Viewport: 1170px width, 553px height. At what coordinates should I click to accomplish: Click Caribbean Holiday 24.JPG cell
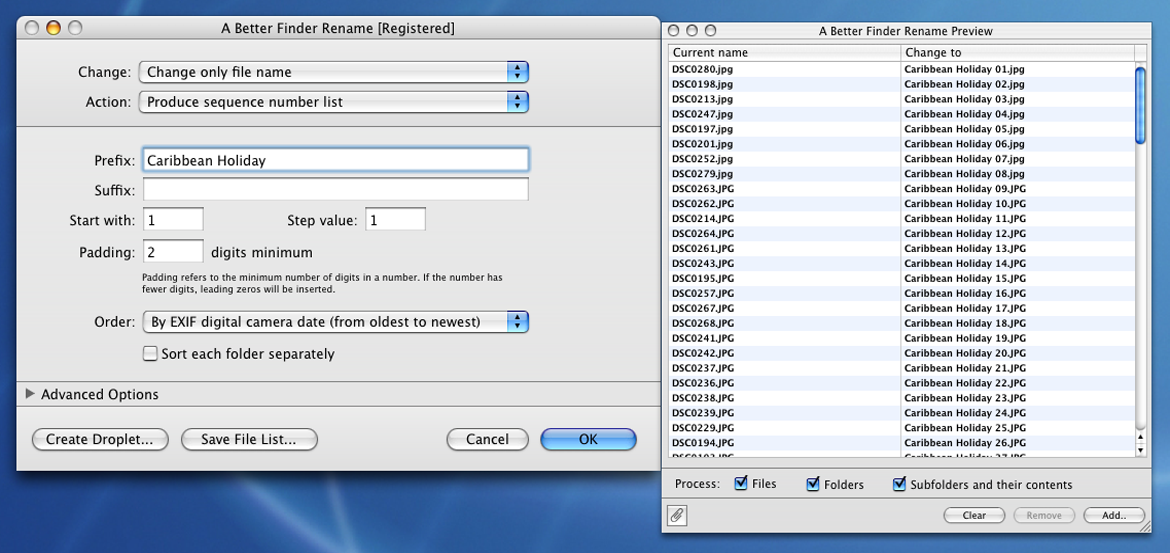pyautogui.click(x=1018, y=413)
